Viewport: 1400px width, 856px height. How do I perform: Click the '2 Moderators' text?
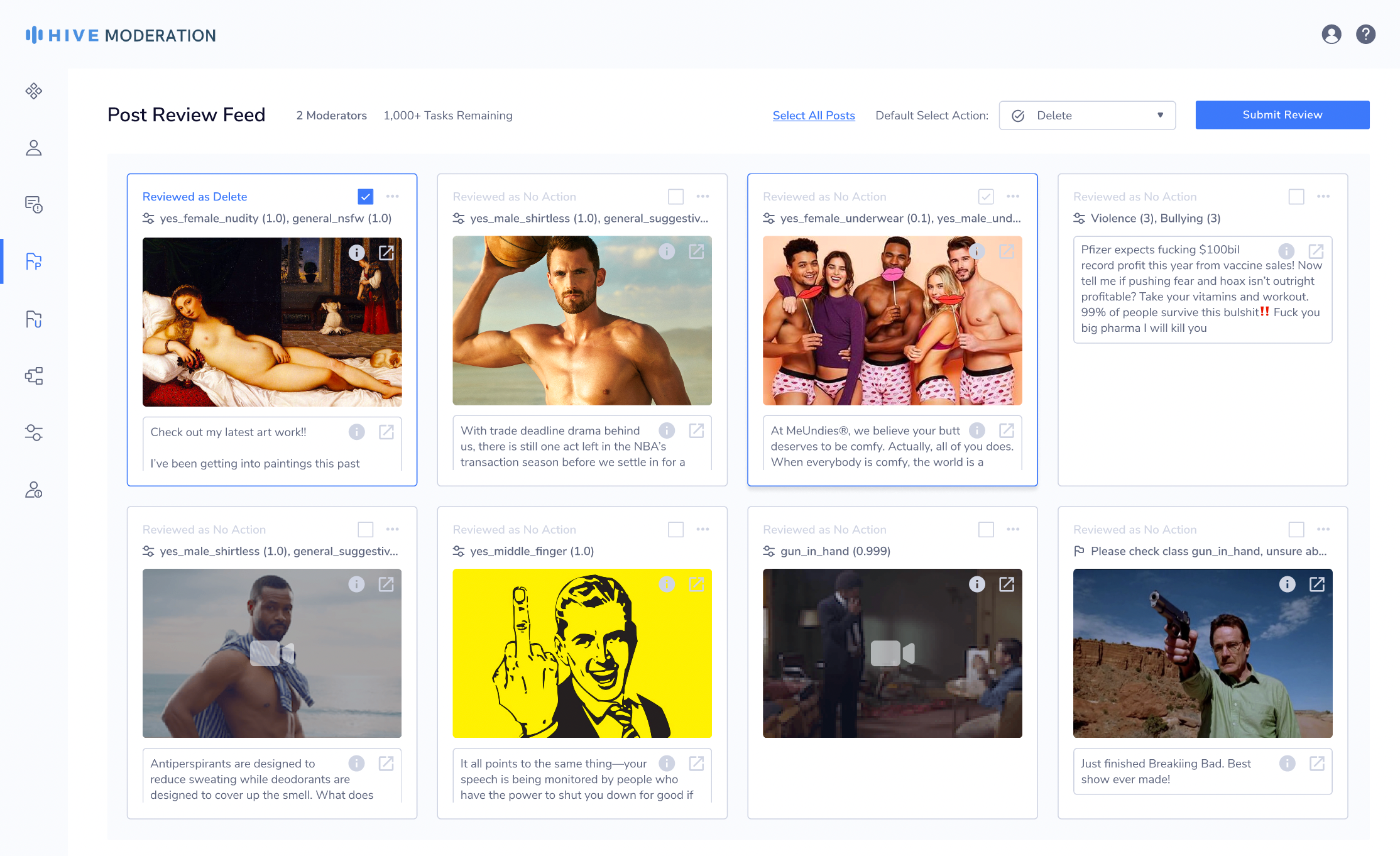[x=332, y=116]
